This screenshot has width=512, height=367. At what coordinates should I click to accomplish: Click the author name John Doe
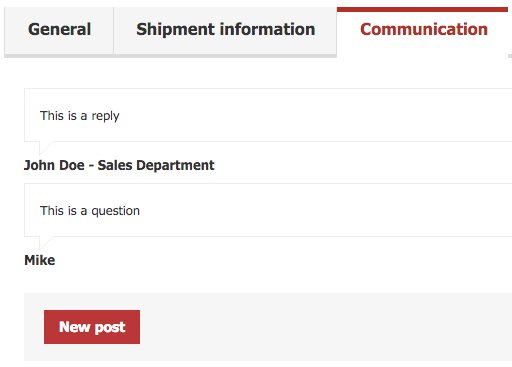tap(54, 165)
